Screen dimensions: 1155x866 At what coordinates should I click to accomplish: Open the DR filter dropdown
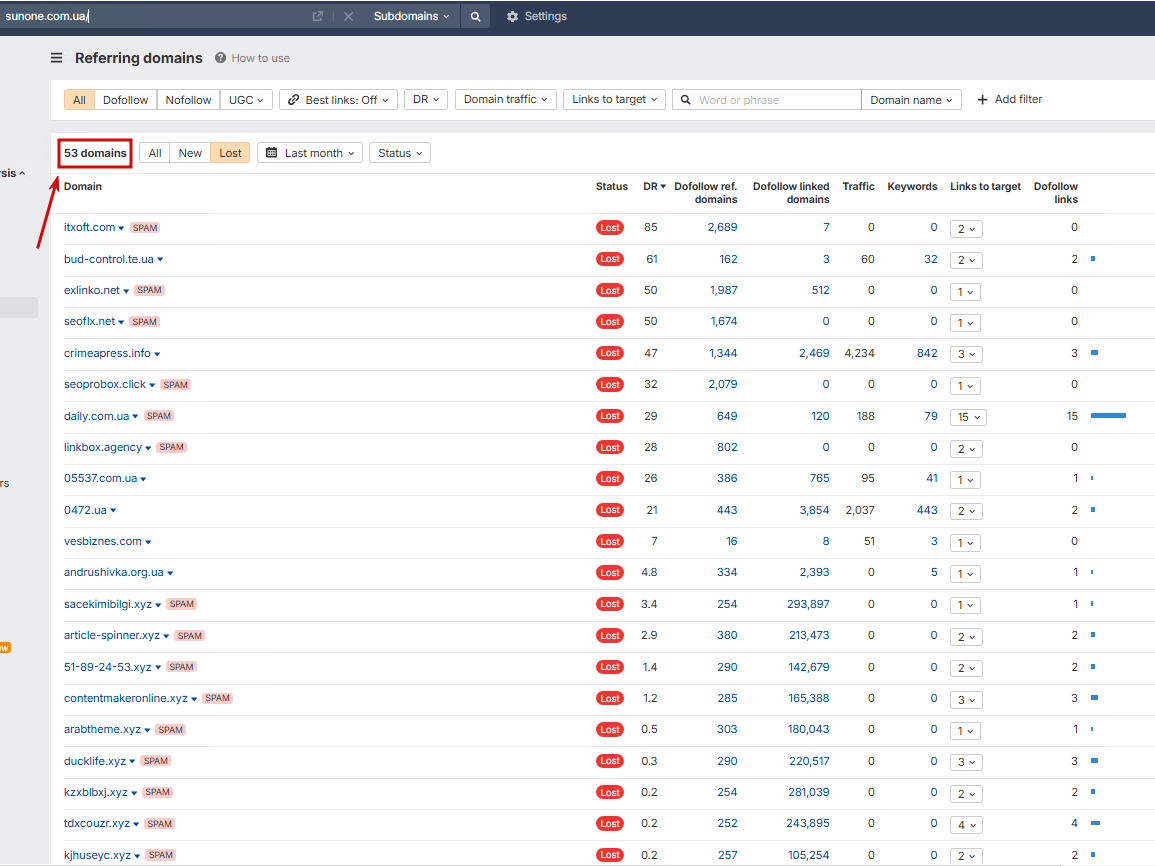tap(426, 99)
